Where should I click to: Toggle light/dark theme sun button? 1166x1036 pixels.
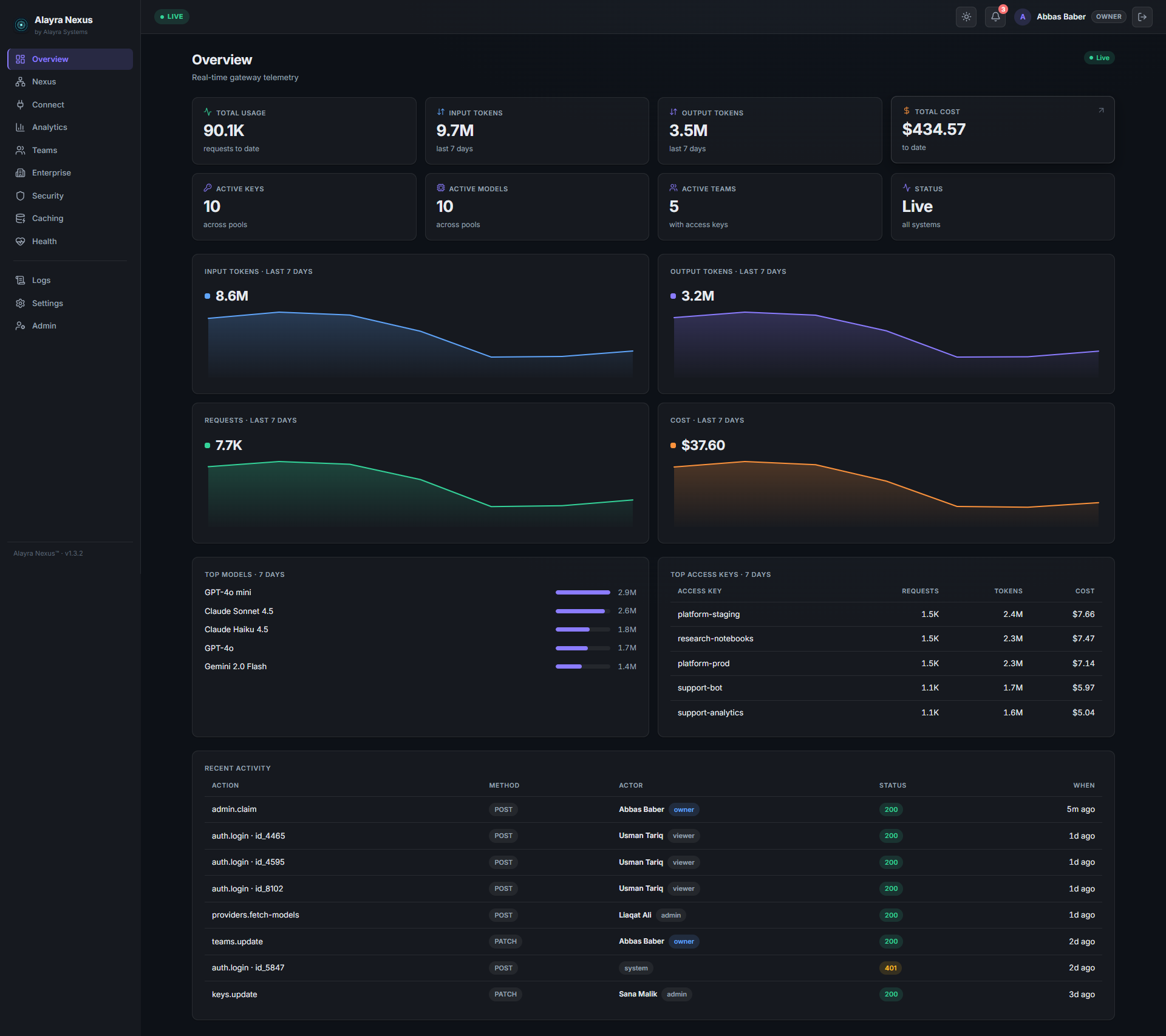click(x=966, y=17)
